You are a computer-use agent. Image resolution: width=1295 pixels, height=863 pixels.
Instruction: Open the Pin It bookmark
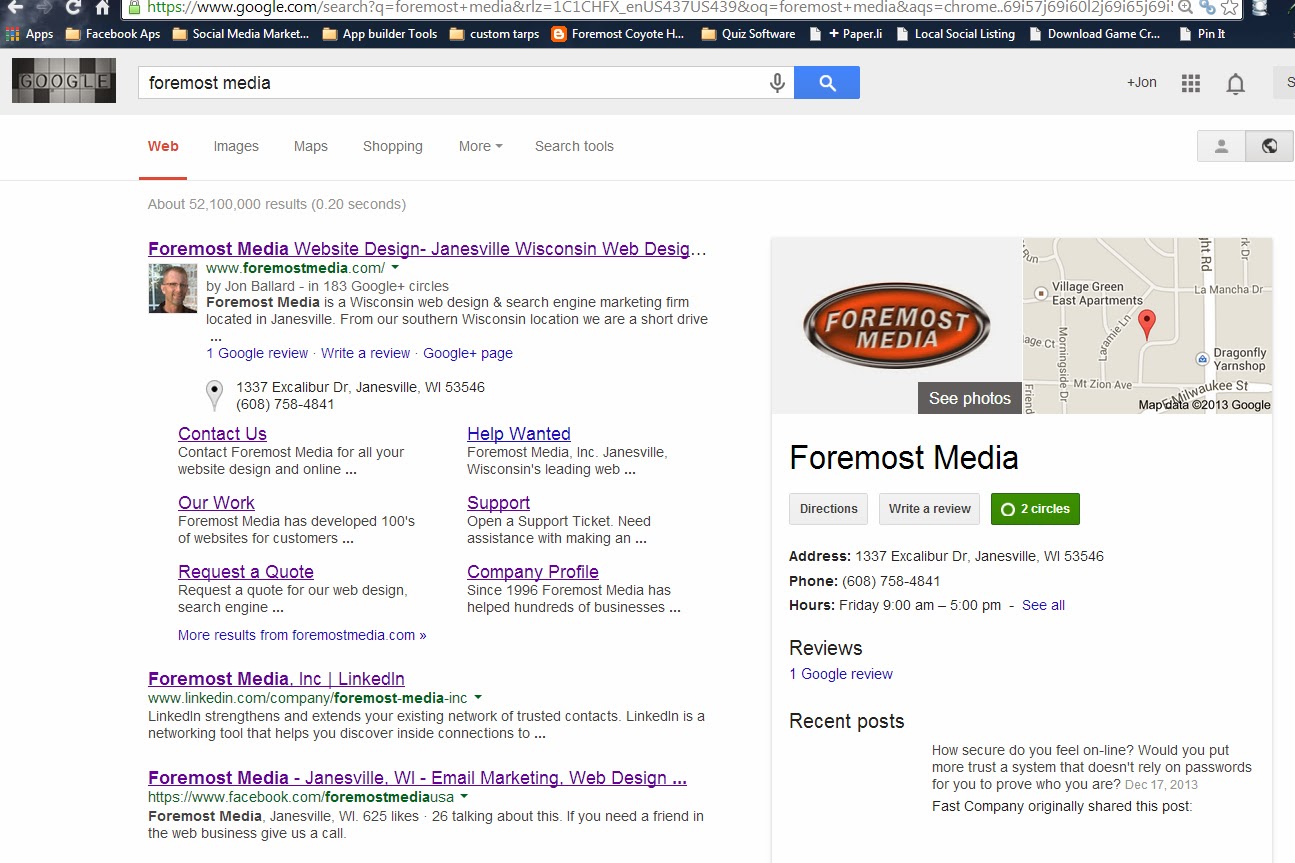click(x=1201, y=34)
